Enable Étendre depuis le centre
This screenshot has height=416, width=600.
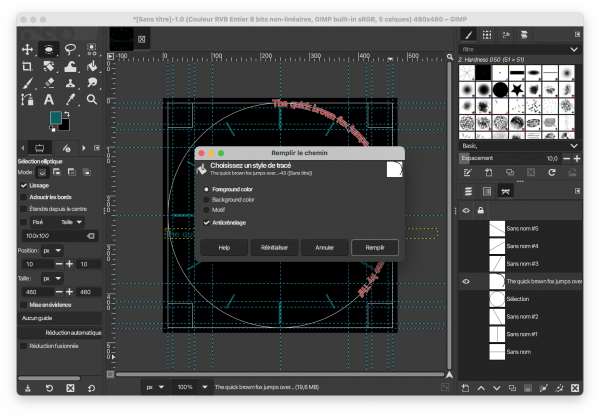click(x=24, y=209)
